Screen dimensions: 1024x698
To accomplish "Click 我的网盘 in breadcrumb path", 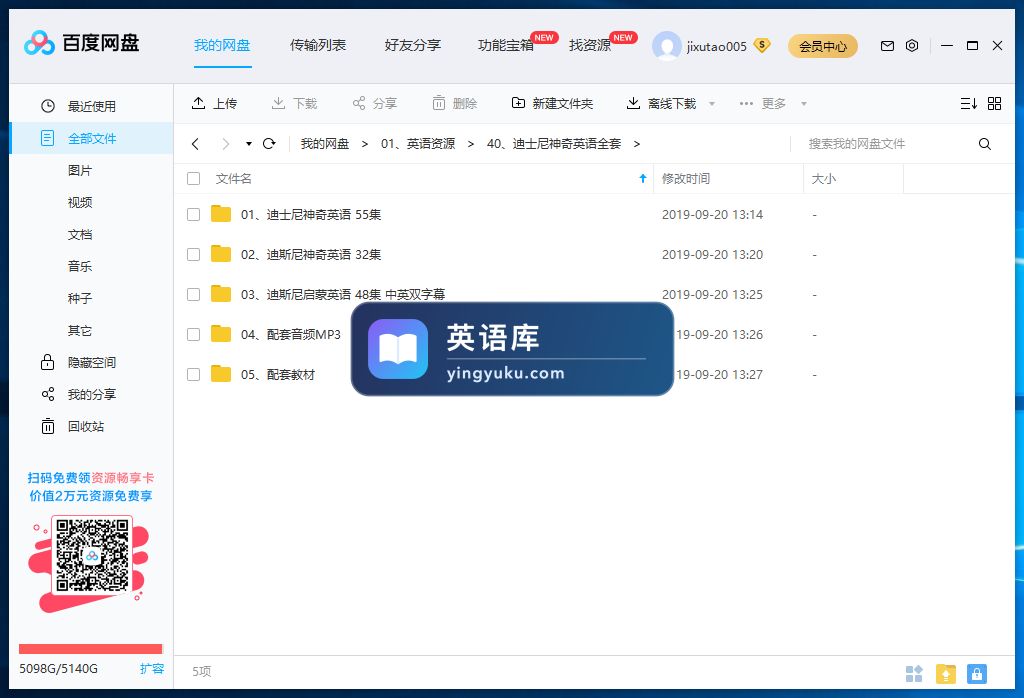I will click(325, 144).
